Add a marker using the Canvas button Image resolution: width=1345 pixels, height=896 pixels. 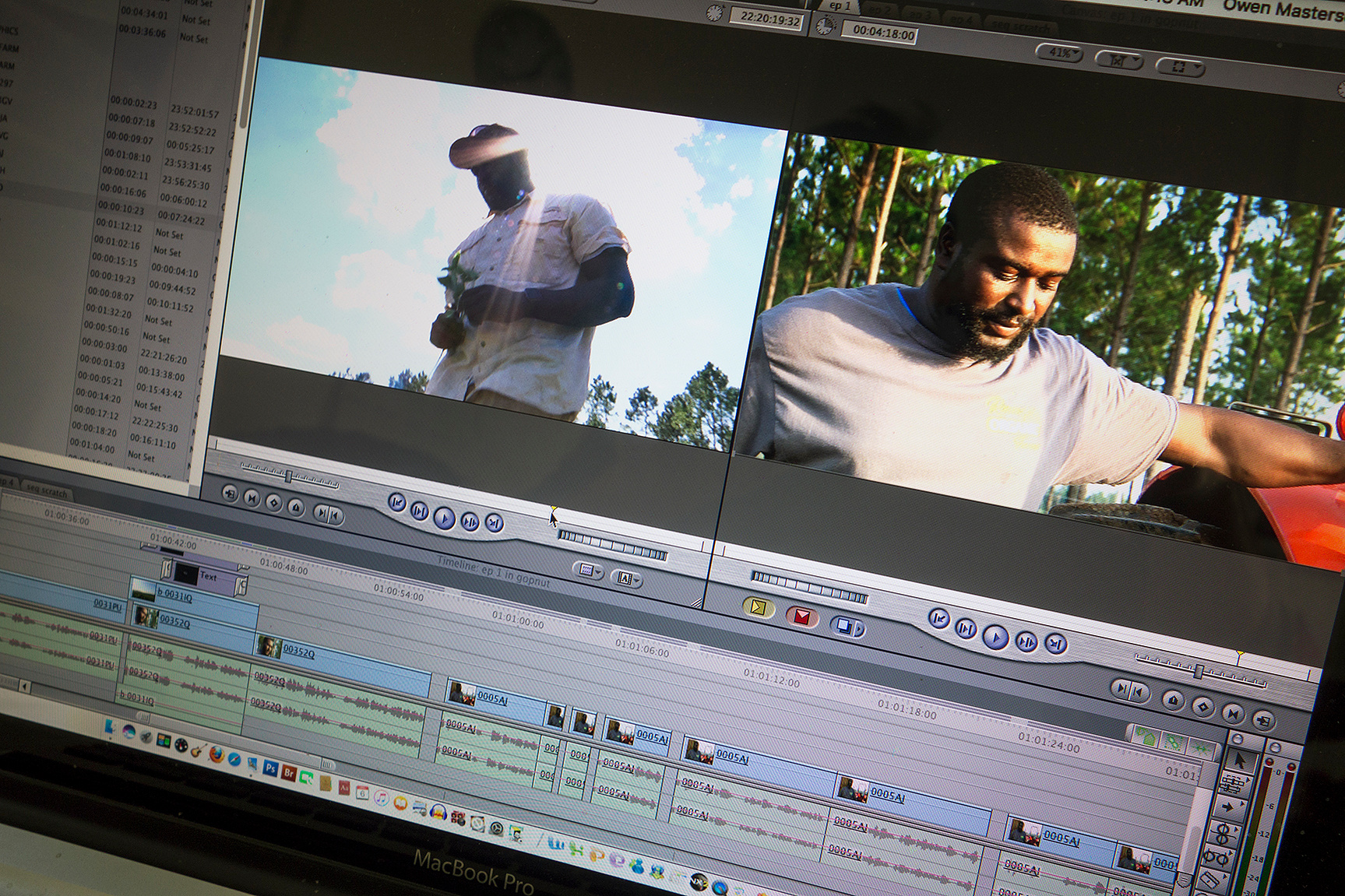pos(1174,699)
